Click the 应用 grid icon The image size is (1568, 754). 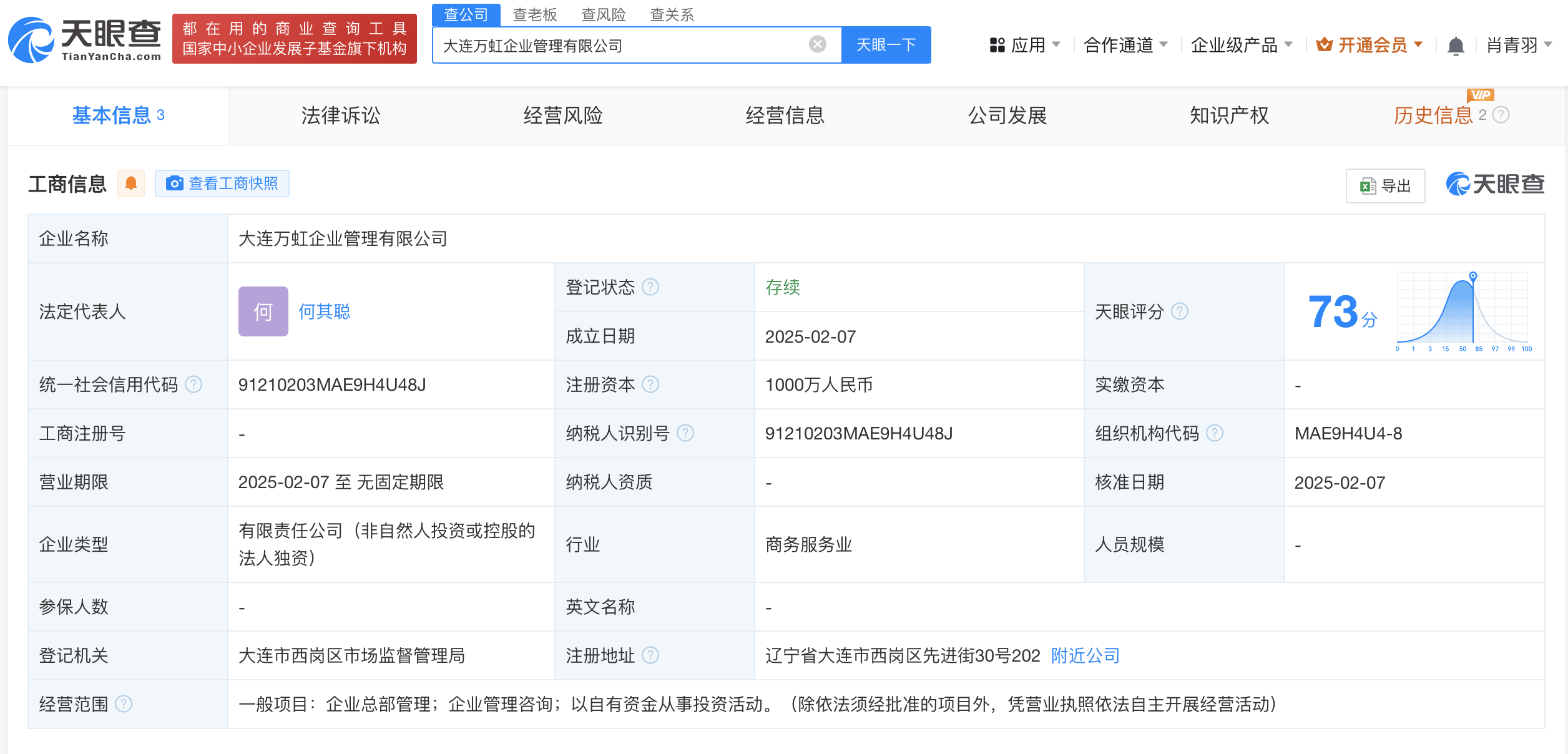[x=997, y=45]
